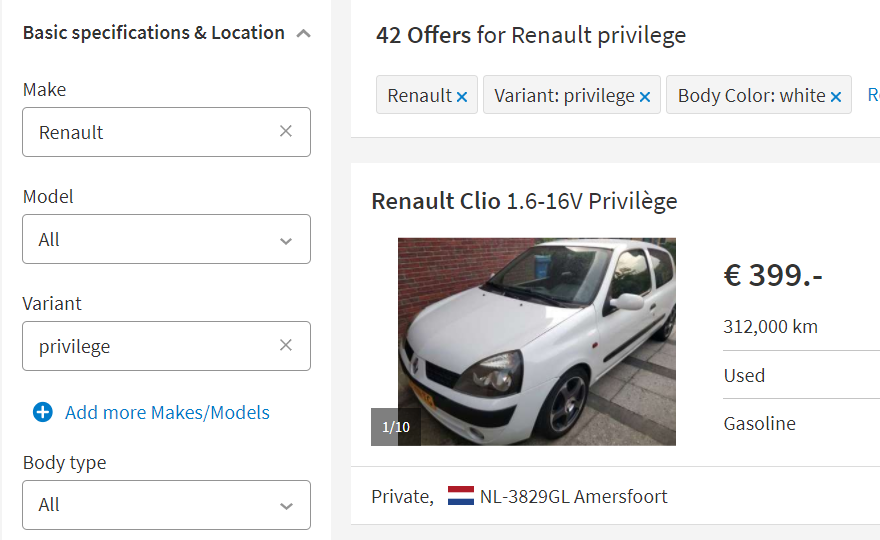Click the NL-3829GL Amersfoort location text
The height and width of the screenshot is (540, 880).
tap(574, 497)
